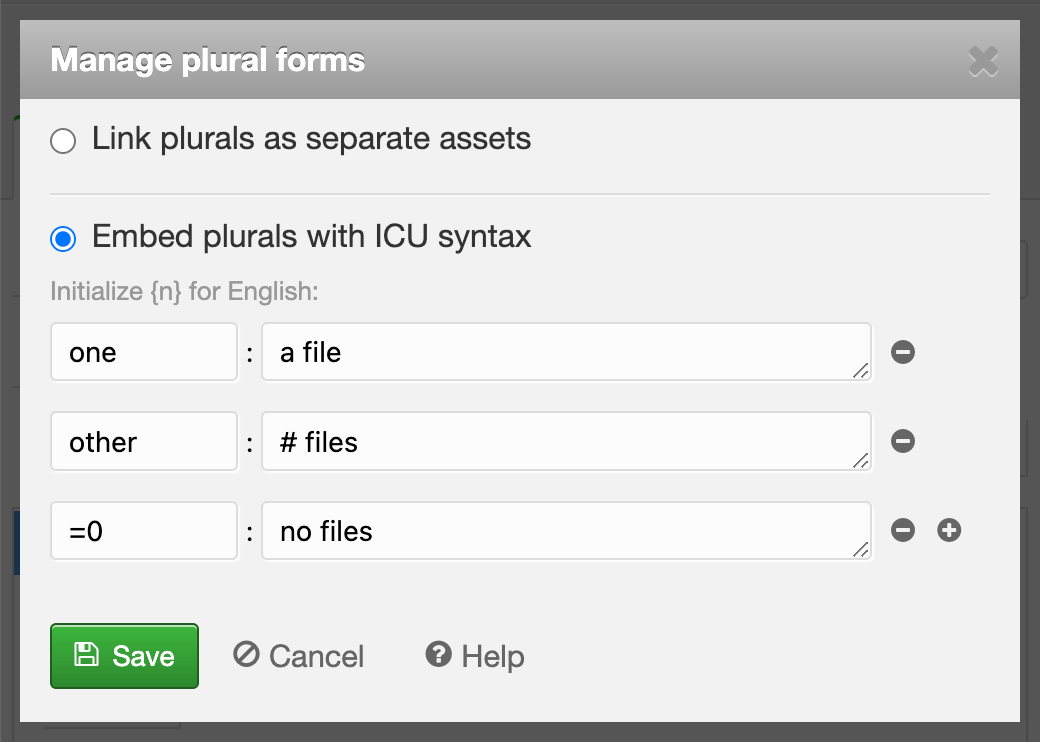Image resolution: width=1040 pixels, height=742 pixels.
Task: Select Embed plurals with ICU syntax option
Action: click(x=63, y=239)
